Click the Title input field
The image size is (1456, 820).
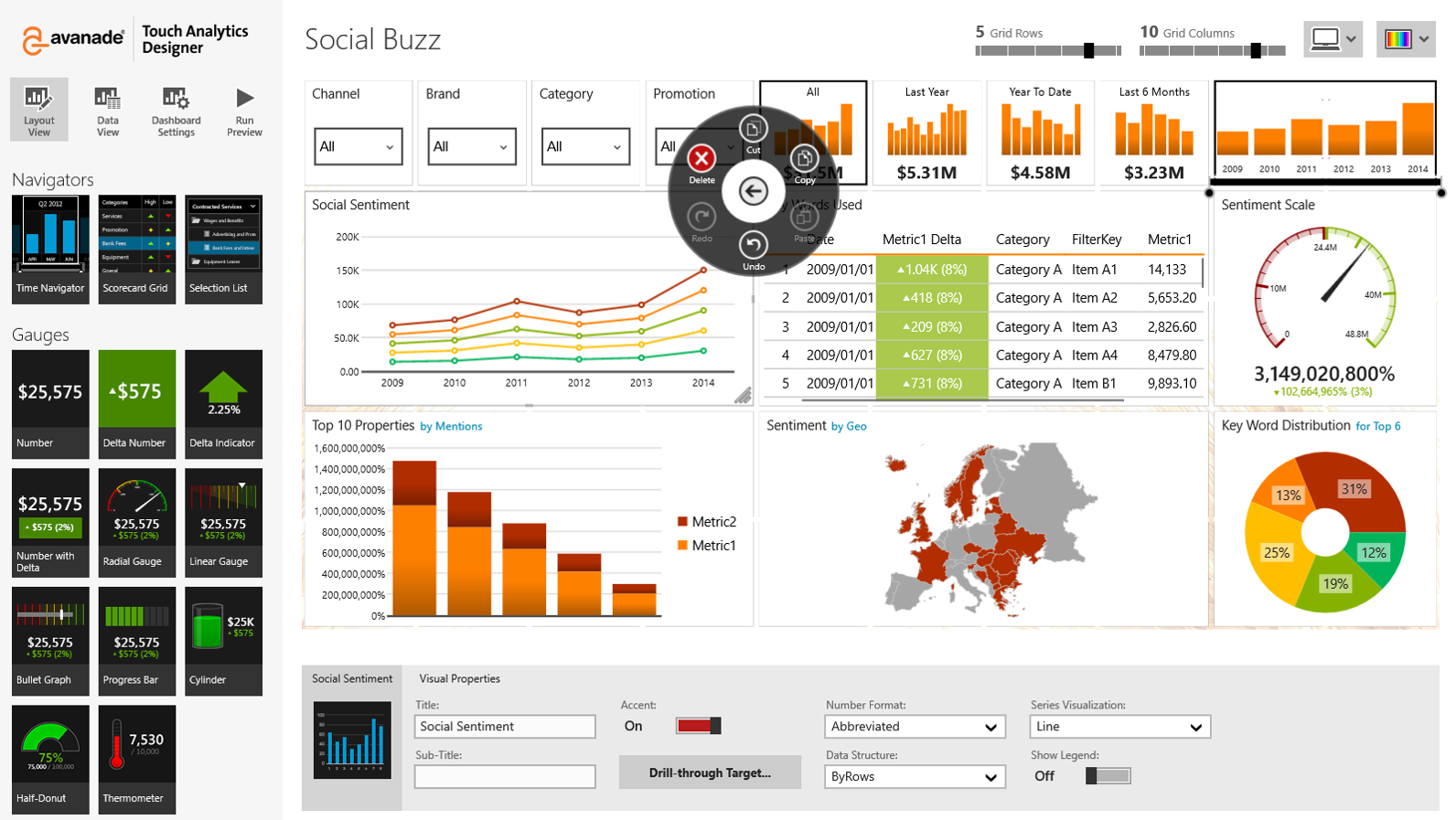(505, 727)
